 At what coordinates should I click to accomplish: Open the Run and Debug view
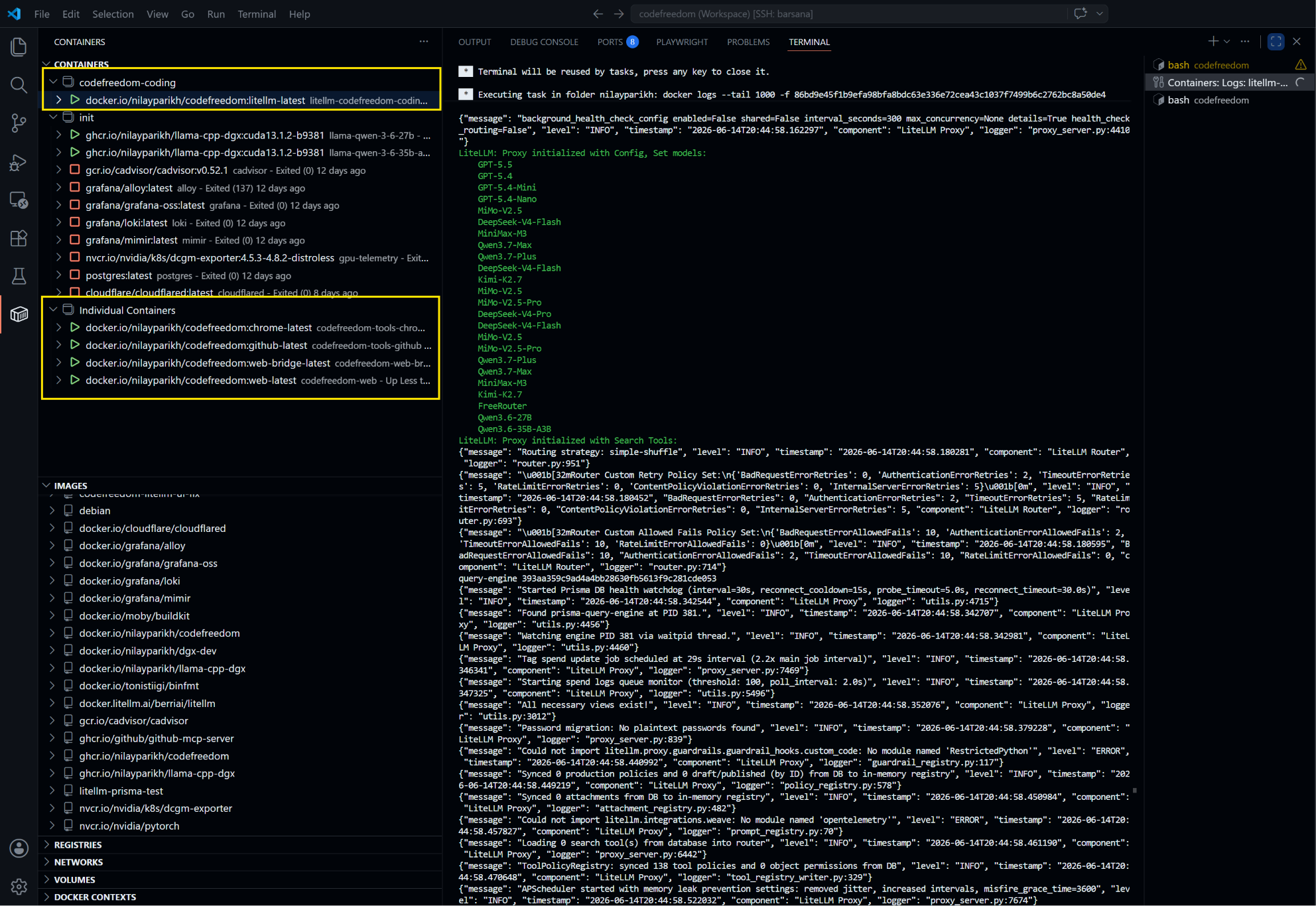(x=19, y=162)
